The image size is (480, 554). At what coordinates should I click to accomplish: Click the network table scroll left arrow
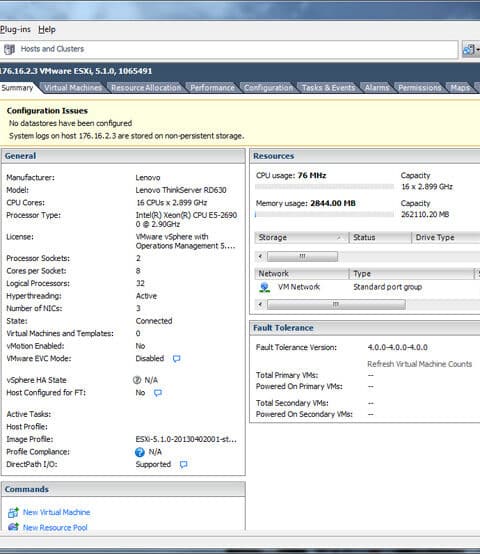tap(260, 304)
